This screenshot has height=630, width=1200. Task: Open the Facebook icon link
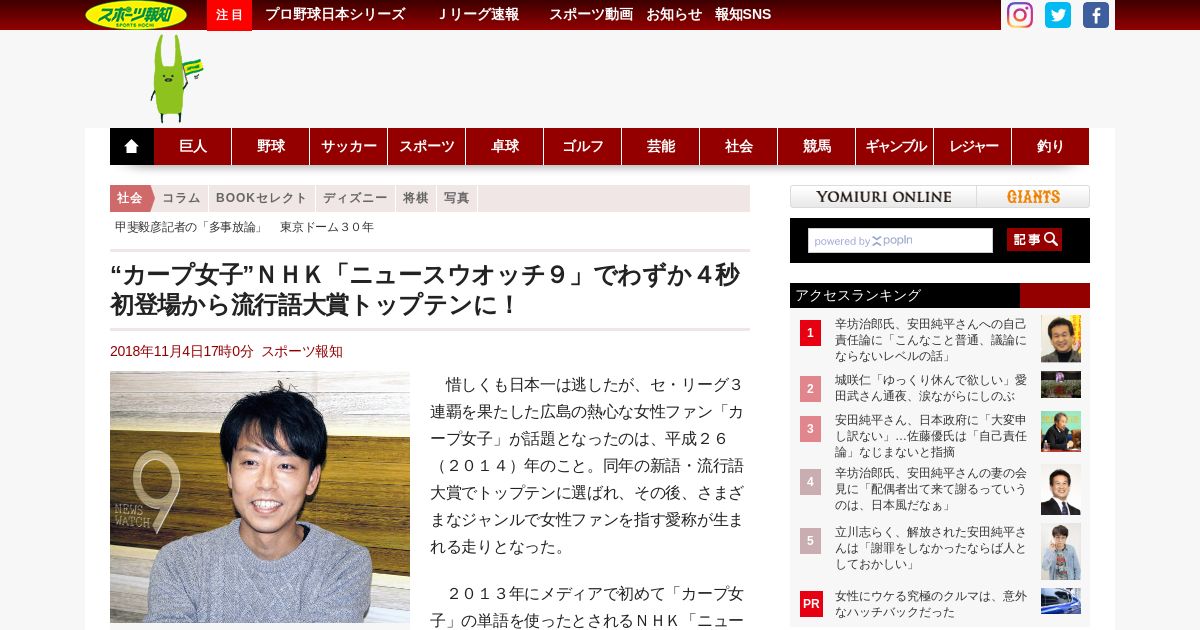pos(1096,15)
